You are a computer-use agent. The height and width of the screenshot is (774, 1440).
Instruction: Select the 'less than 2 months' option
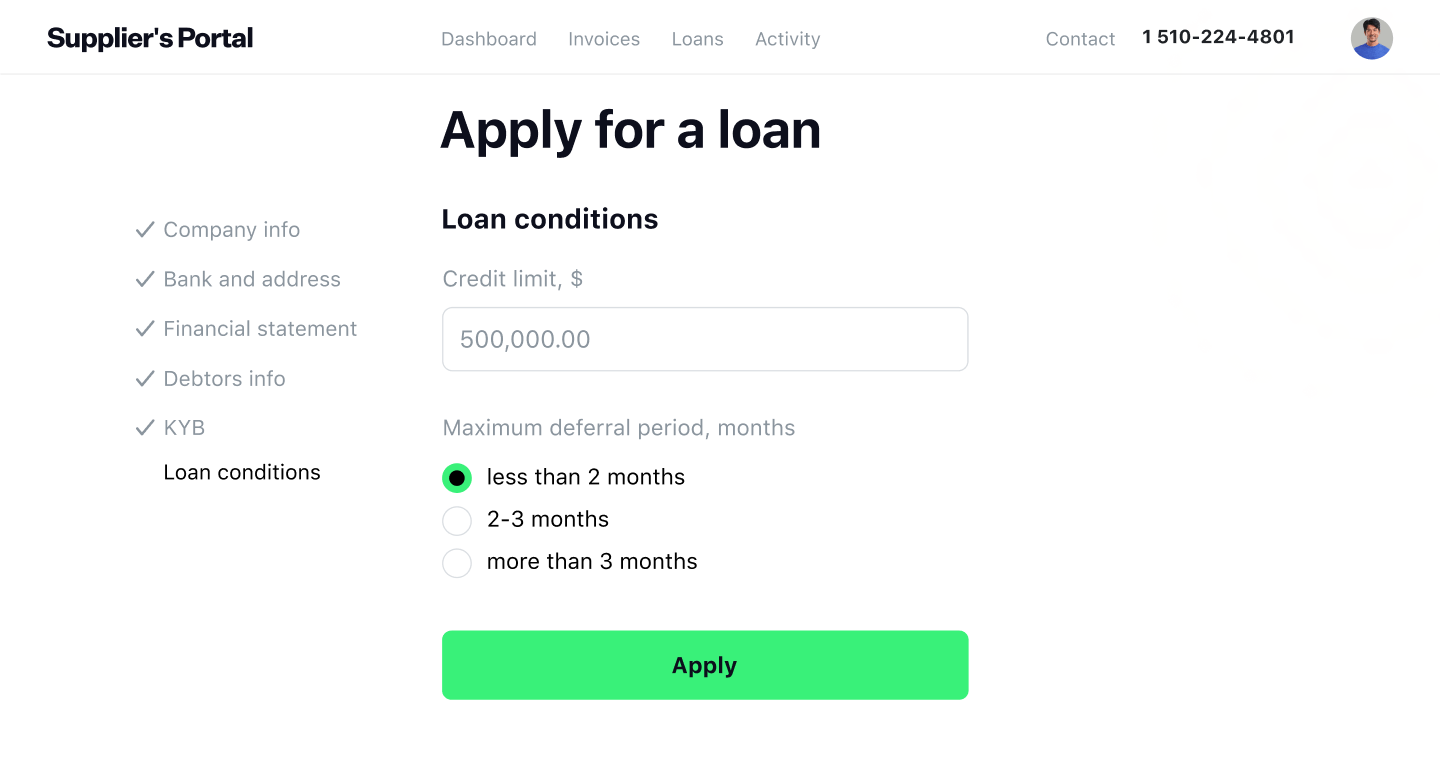pos(457,478)
